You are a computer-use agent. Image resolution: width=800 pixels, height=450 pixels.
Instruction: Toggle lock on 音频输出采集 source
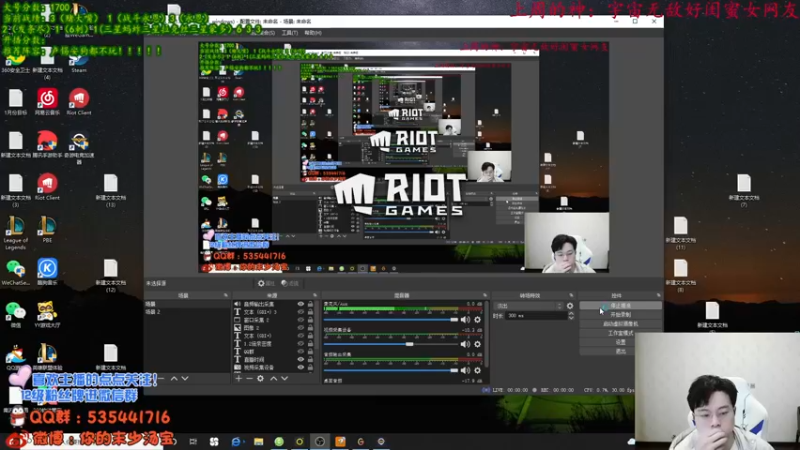pos(310,304)
